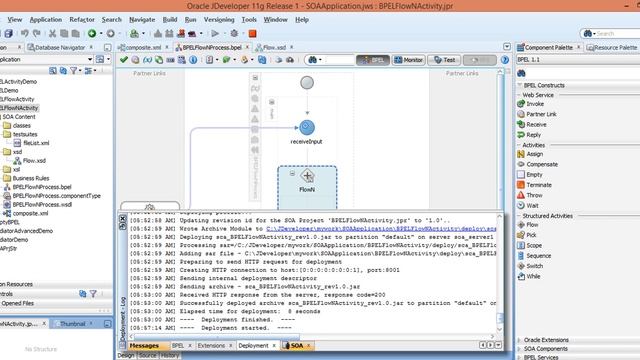The image size is (640, 360).
Task: Open the Resource Palette tab
Action: point(612,47)
